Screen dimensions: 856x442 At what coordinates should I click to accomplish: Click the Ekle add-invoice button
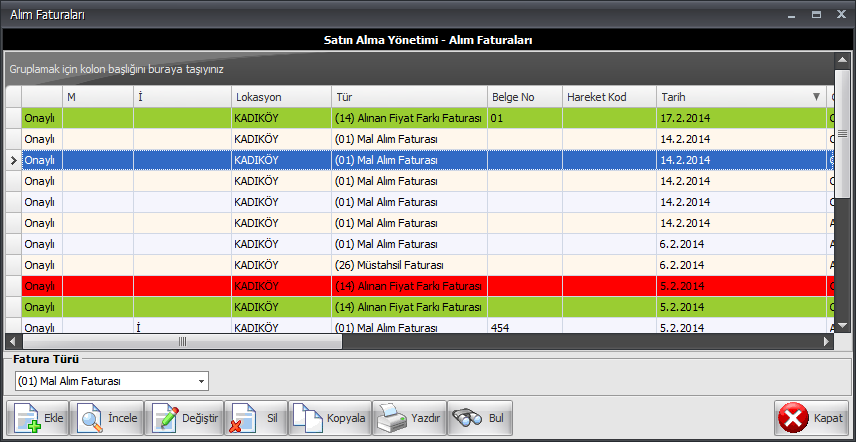click(36, 418)
